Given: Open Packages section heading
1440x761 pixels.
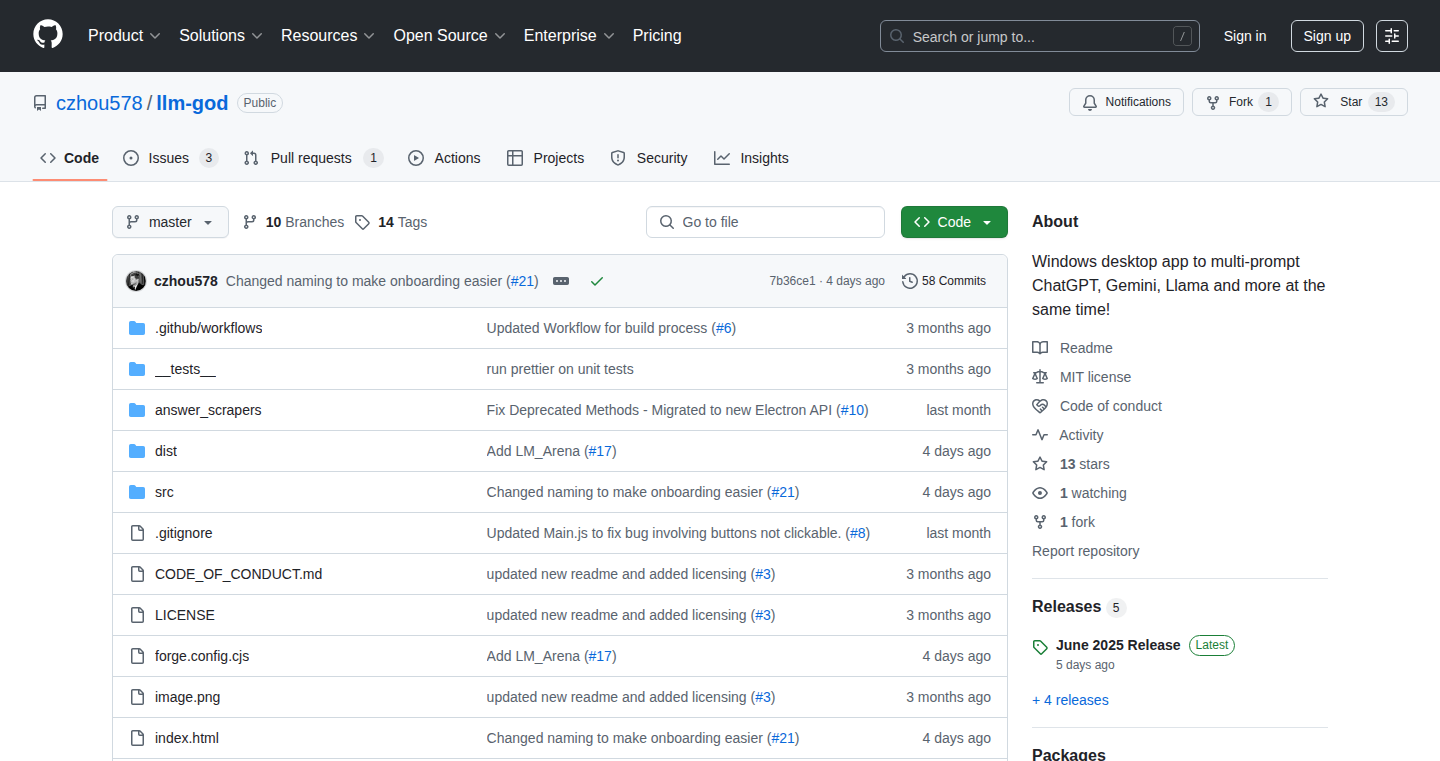Looking at the screenshot, I should [1069, 754].
